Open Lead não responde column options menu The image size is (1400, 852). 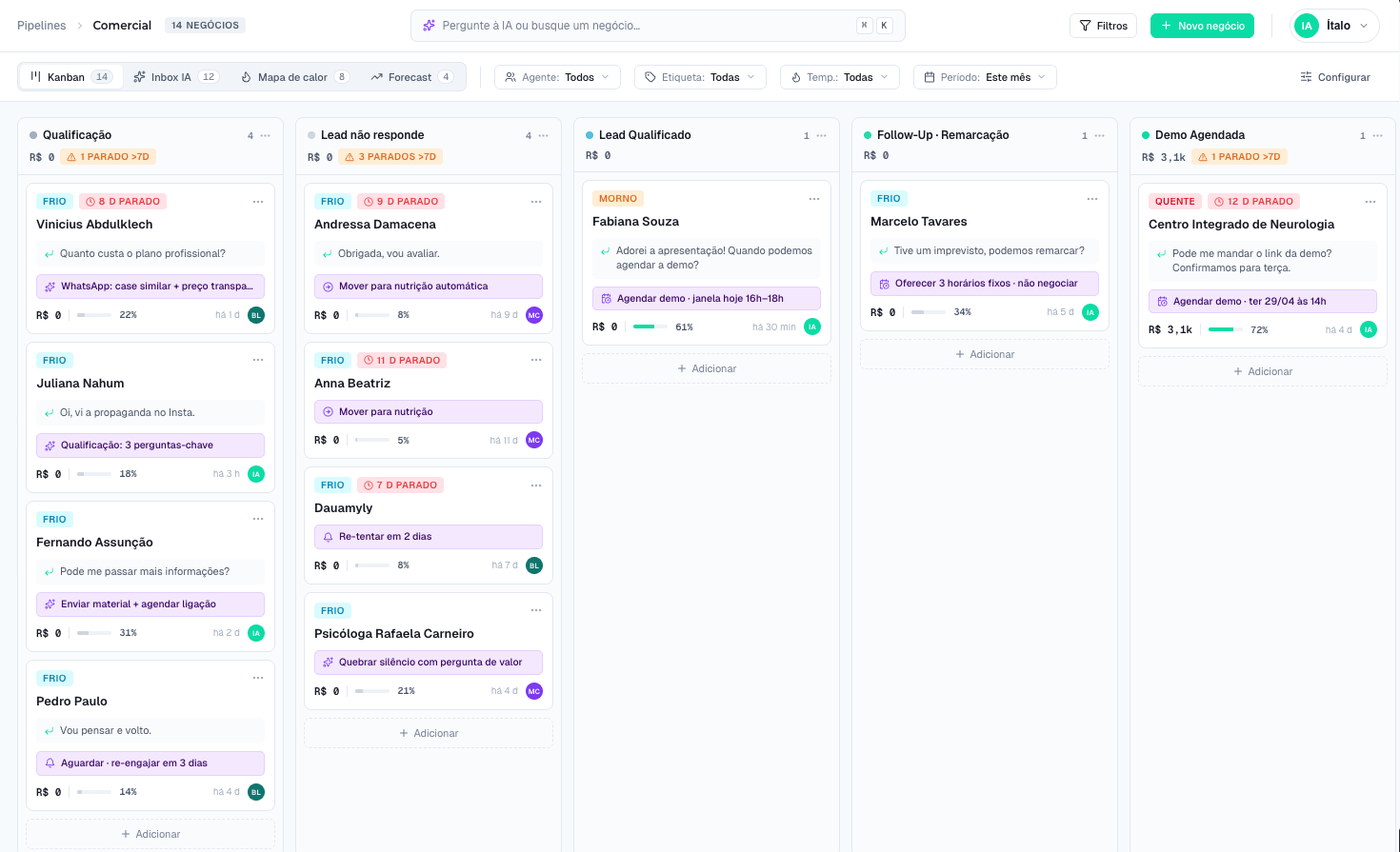(x=543, y=135)
